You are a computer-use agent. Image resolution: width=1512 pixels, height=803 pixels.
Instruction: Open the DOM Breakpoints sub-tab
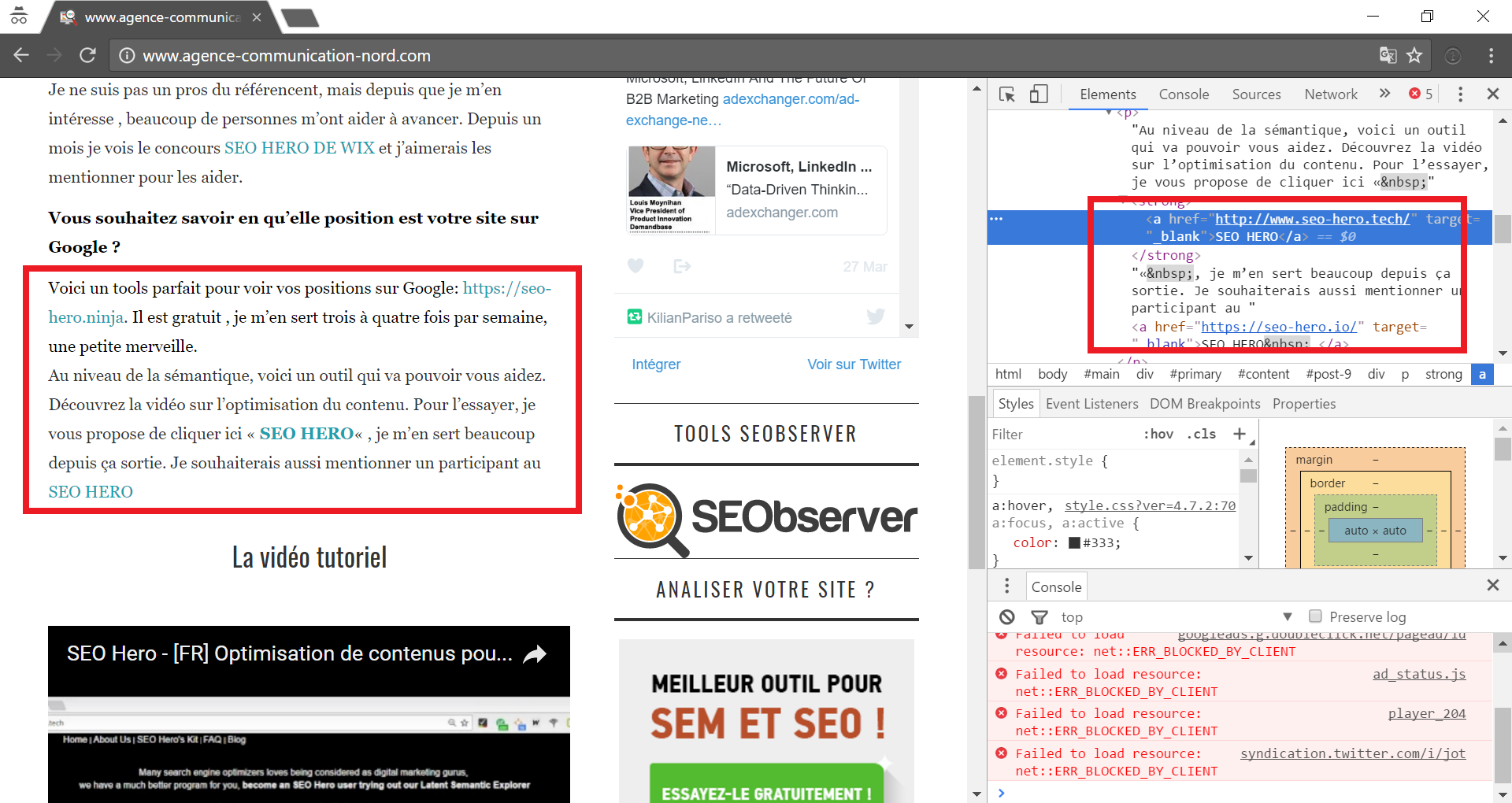coord(1205,404)
